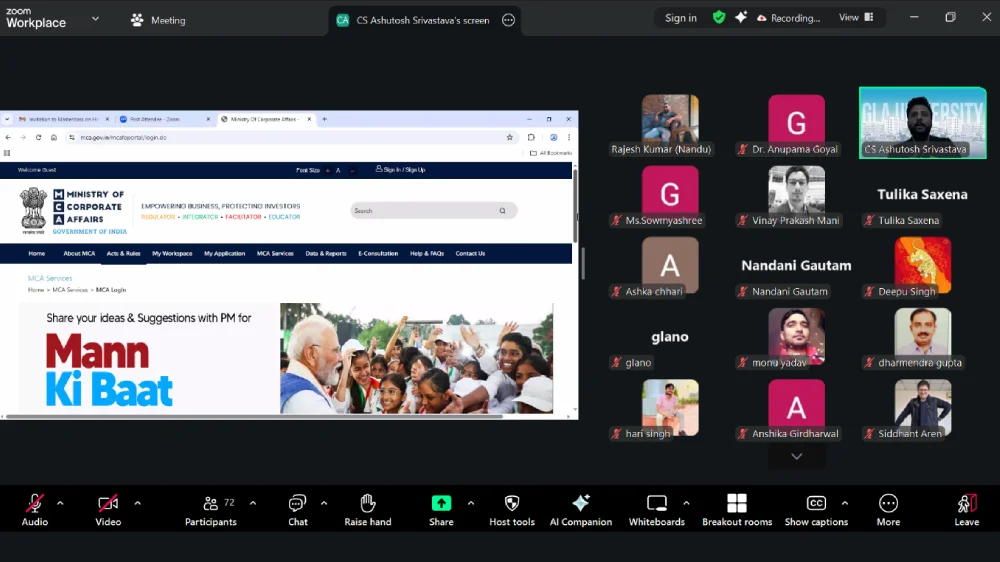Expand the Zoom Workplace dropdown chevron
The image size is (1000, 562).
tap(95, 19)
